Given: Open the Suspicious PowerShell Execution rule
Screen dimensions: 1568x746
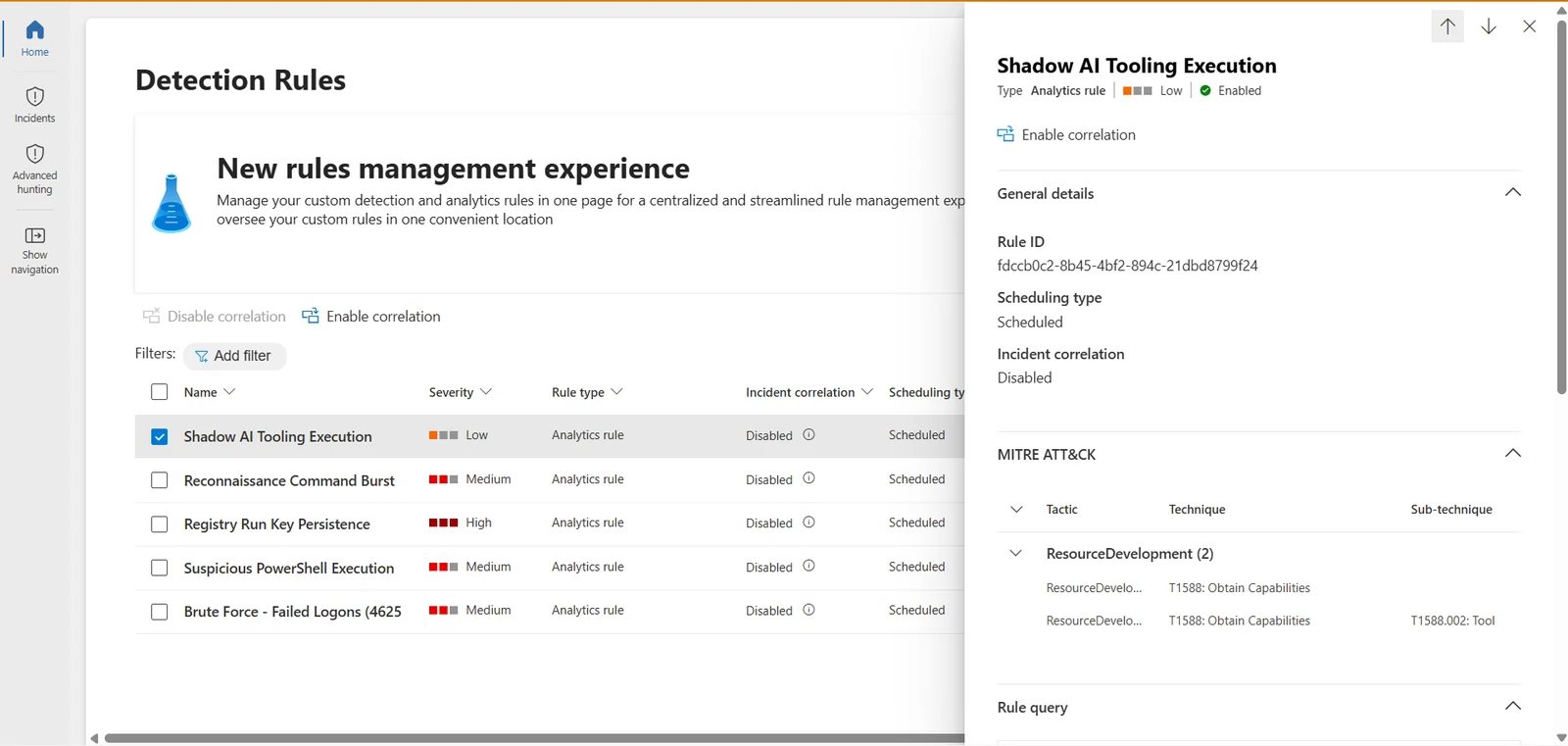Looking at the screenshot, I should (289, 568).
